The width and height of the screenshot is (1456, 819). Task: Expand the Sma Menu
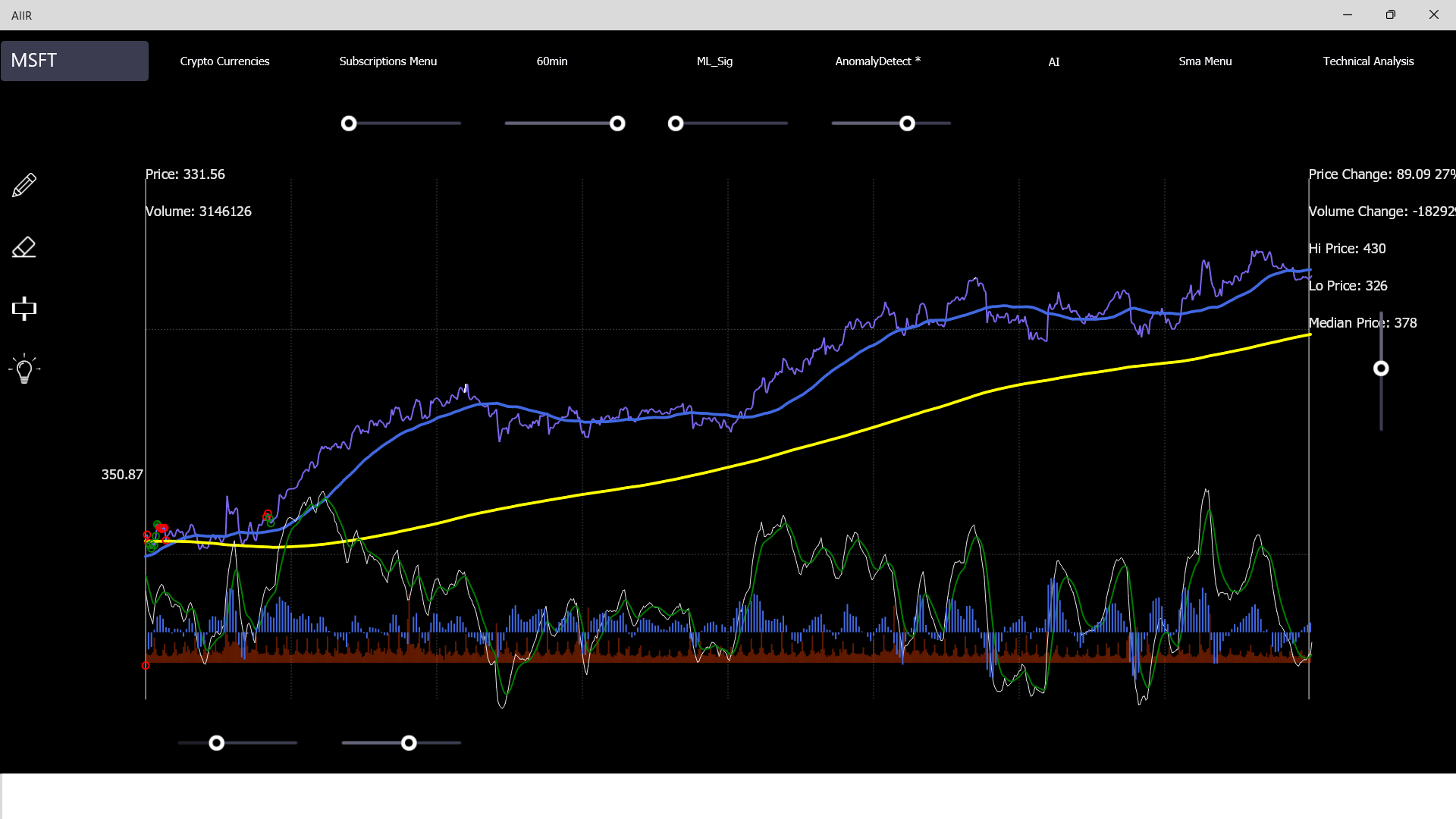coord(1205,61)
